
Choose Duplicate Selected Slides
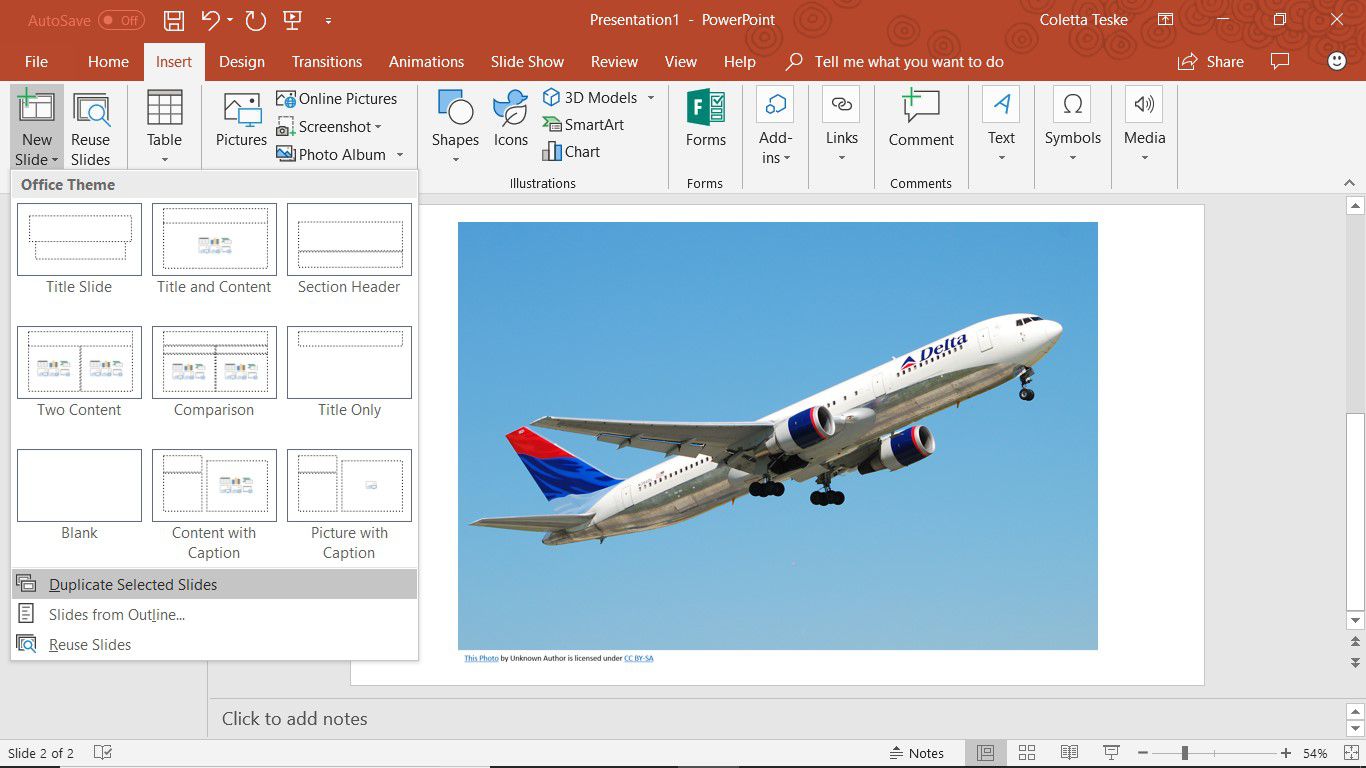[x=214, y=585]
